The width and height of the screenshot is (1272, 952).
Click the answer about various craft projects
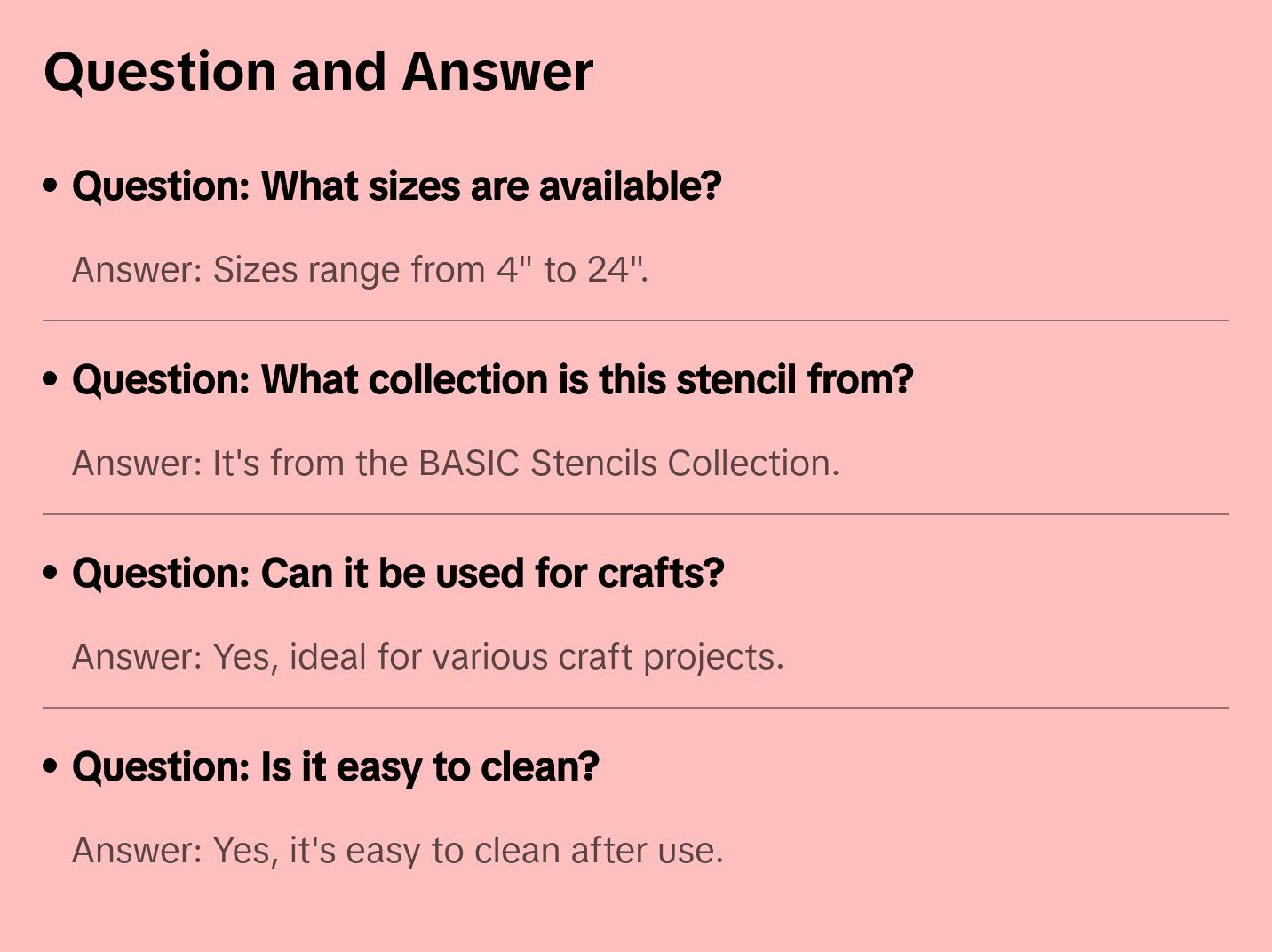(x=427, y=657)
